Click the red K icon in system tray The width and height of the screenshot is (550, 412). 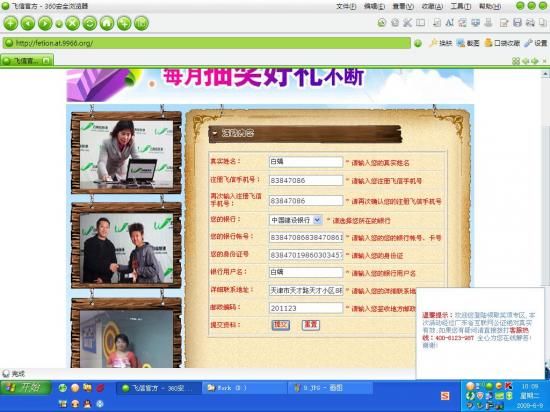pos(508,386)
